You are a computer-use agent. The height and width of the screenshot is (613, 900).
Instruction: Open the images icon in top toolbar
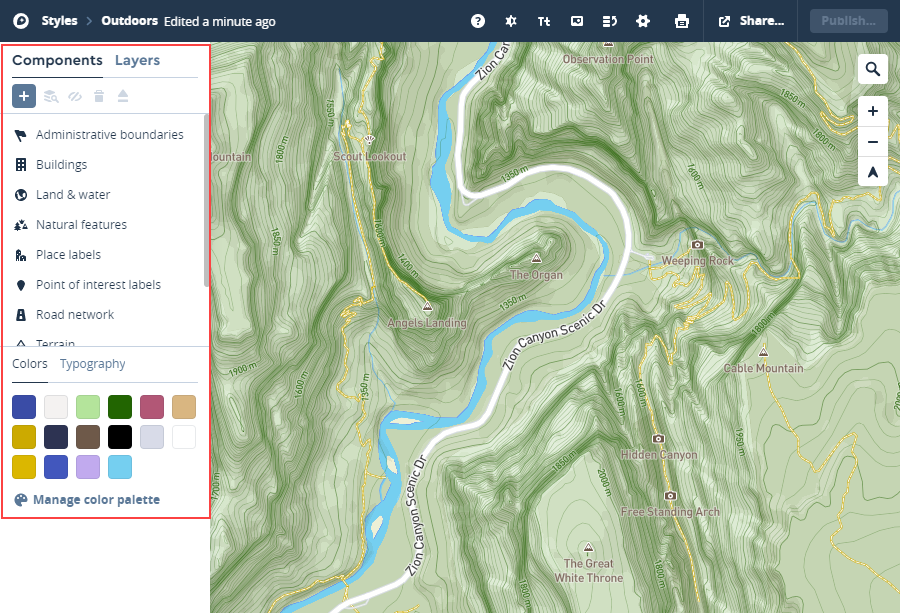[x=577, y=21]
